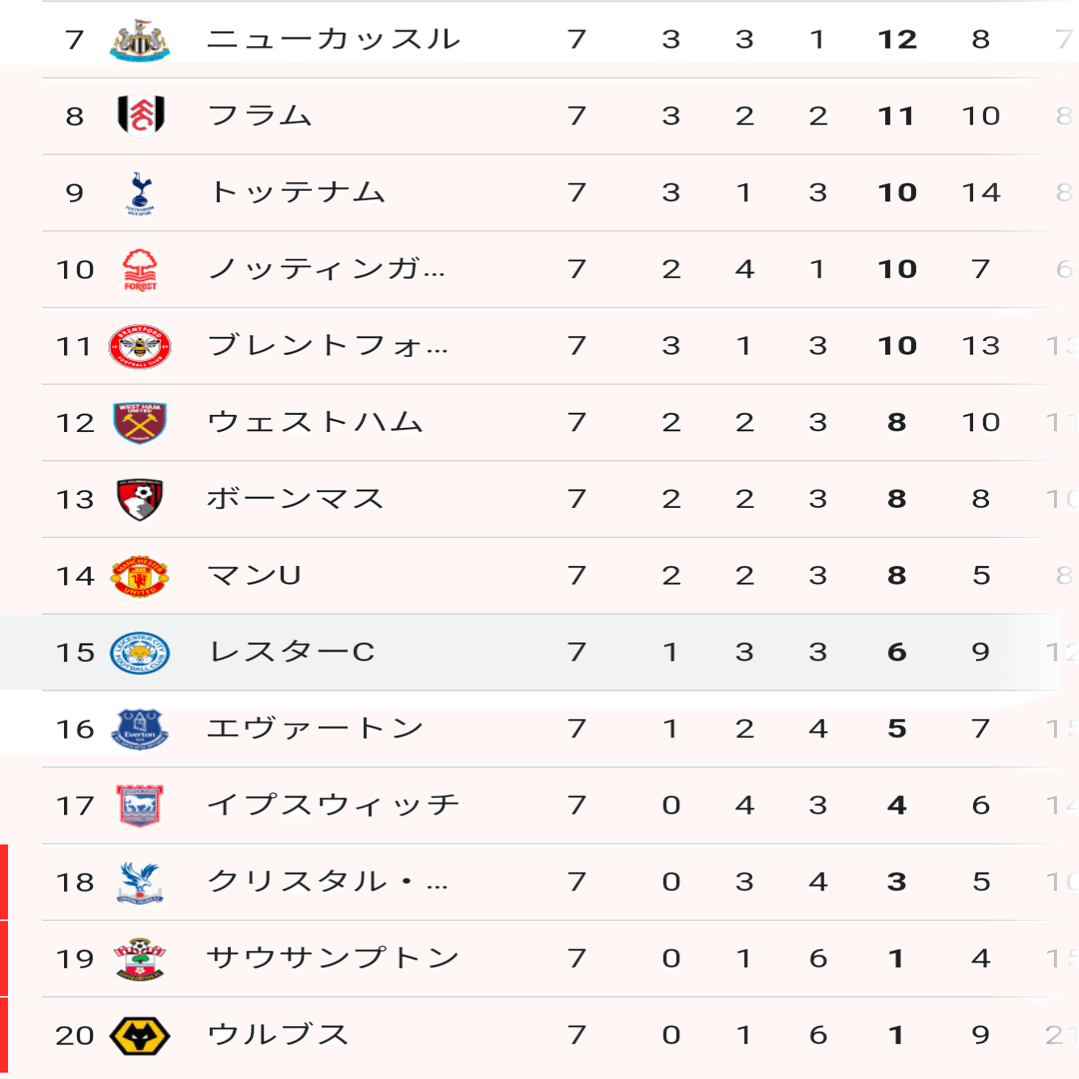Click the Wolves wolf head logo
This screenshot has height=1079, width=1079.
(139, 1036)
